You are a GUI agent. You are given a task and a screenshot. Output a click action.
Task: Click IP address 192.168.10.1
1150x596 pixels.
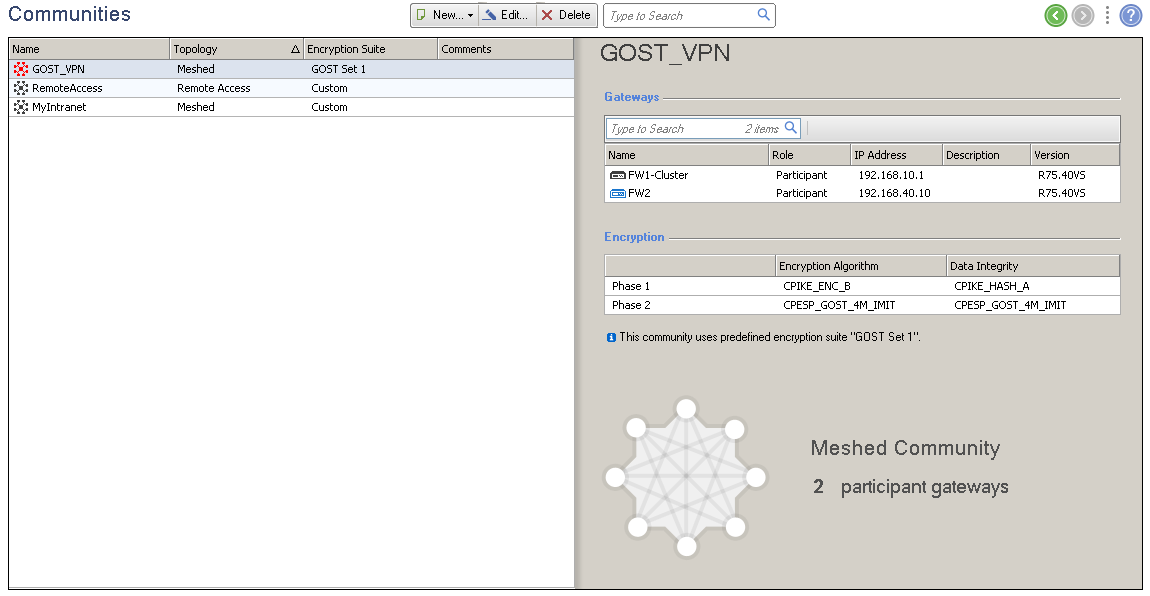coord(891,175)
